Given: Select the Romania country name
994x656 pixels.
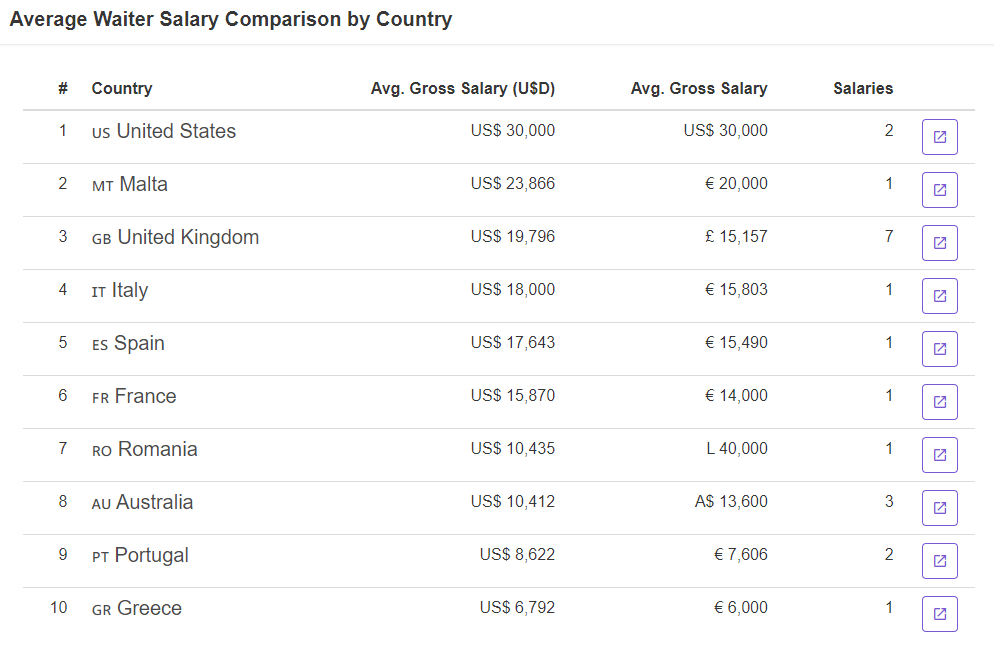Looking at the screenshot, I should [157, 449].
